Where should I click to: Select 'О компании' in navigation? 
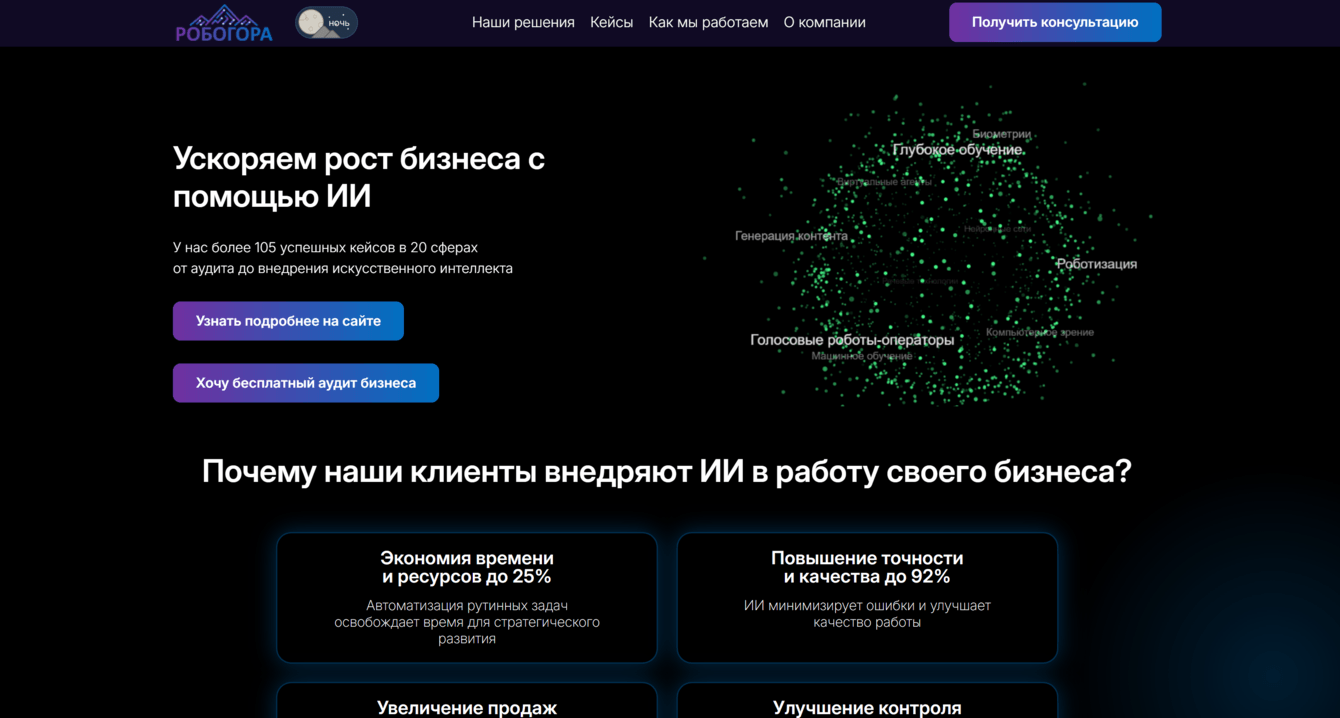coord(825,21)
